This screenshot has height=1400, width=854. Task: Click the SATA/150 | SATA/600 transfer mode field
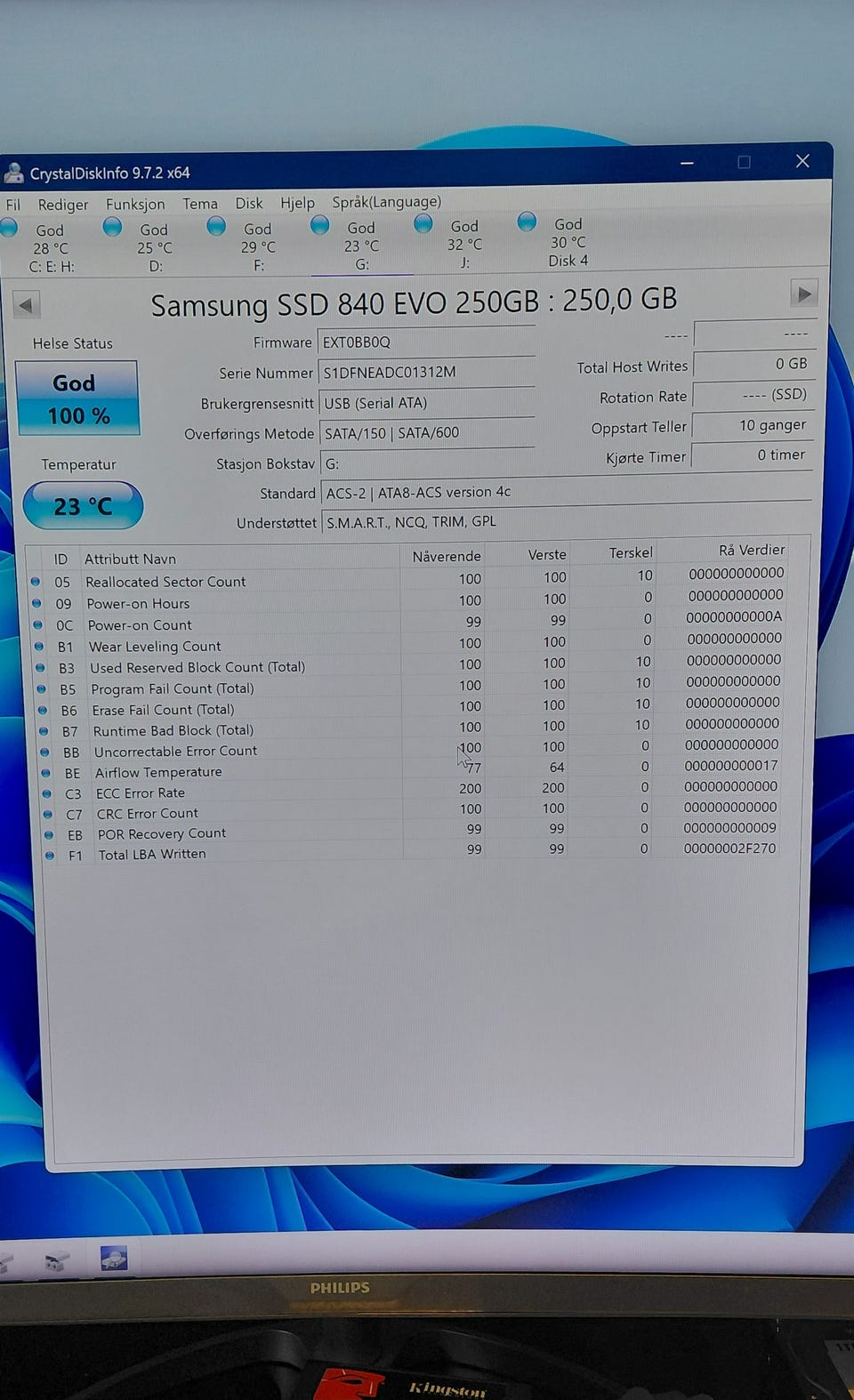(x=427, y=432)
